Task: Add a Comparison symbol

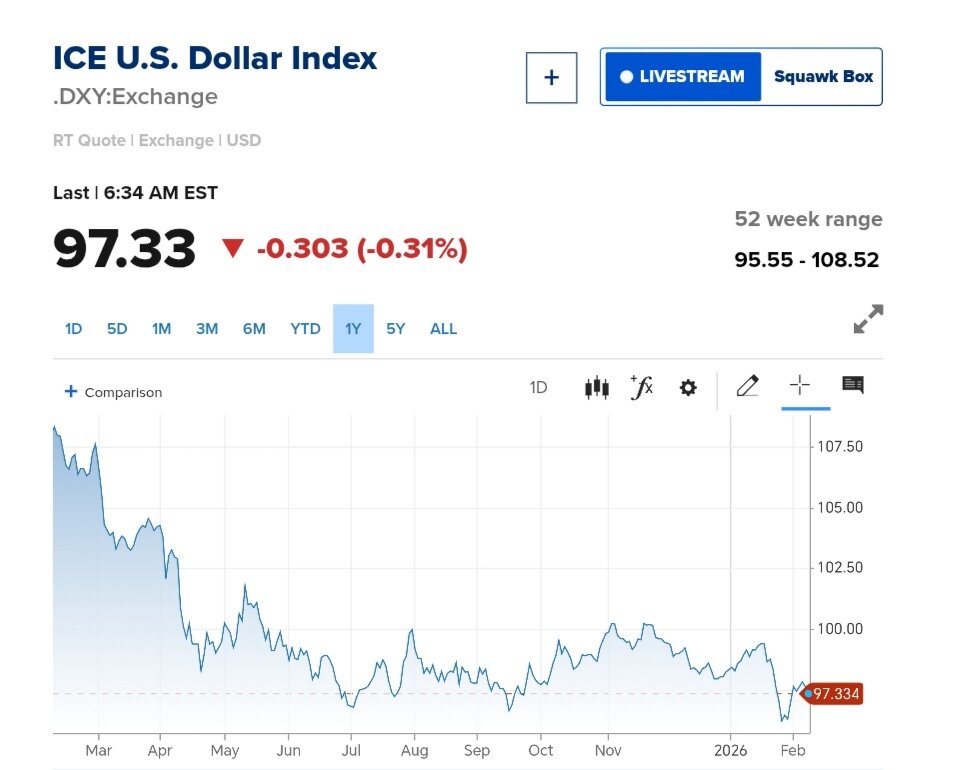Action: (112, 392)
